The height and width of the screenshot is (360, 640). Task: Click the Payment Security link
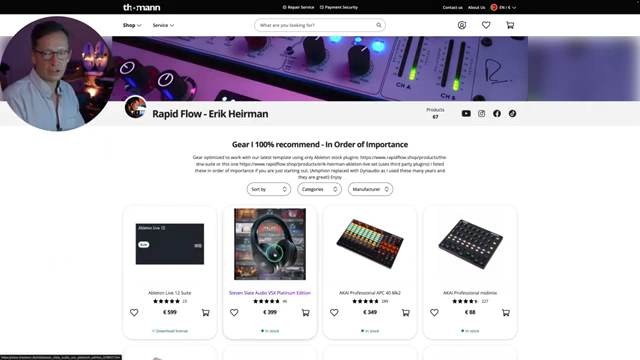339,7
